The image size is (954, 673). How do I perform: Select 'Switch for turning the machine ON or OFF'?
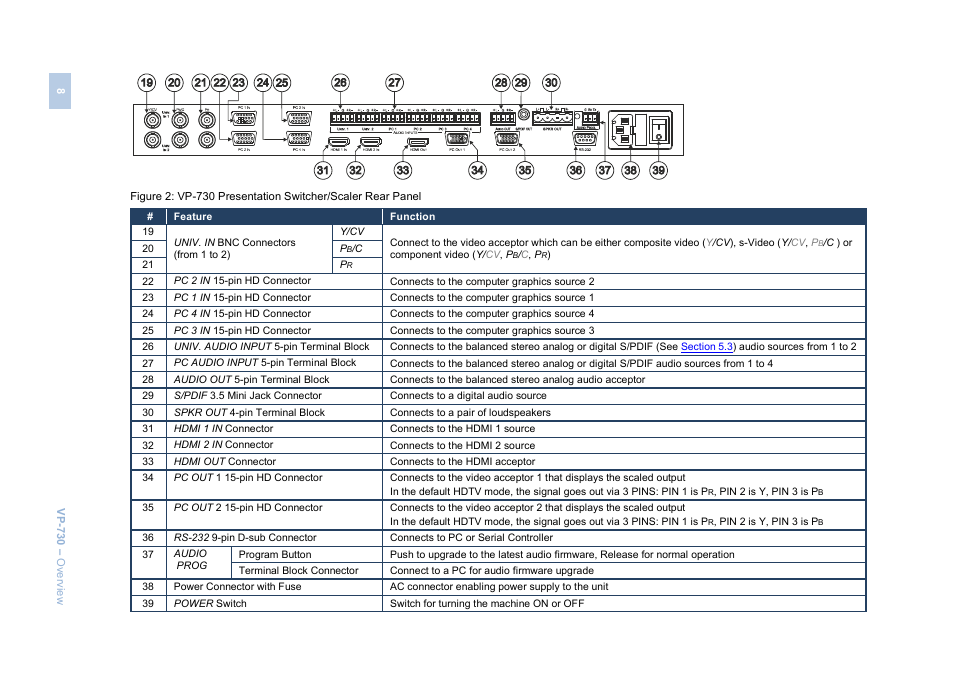click(x=487, y=604)
